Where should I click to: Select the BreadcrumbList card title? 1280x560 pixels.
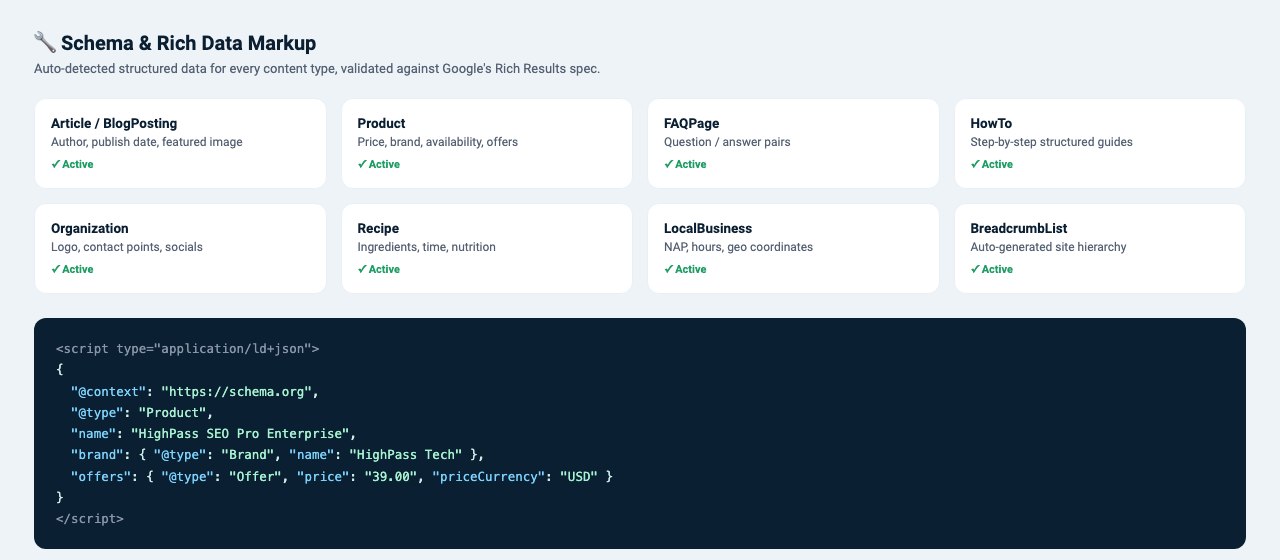(x=1019, y=229)
